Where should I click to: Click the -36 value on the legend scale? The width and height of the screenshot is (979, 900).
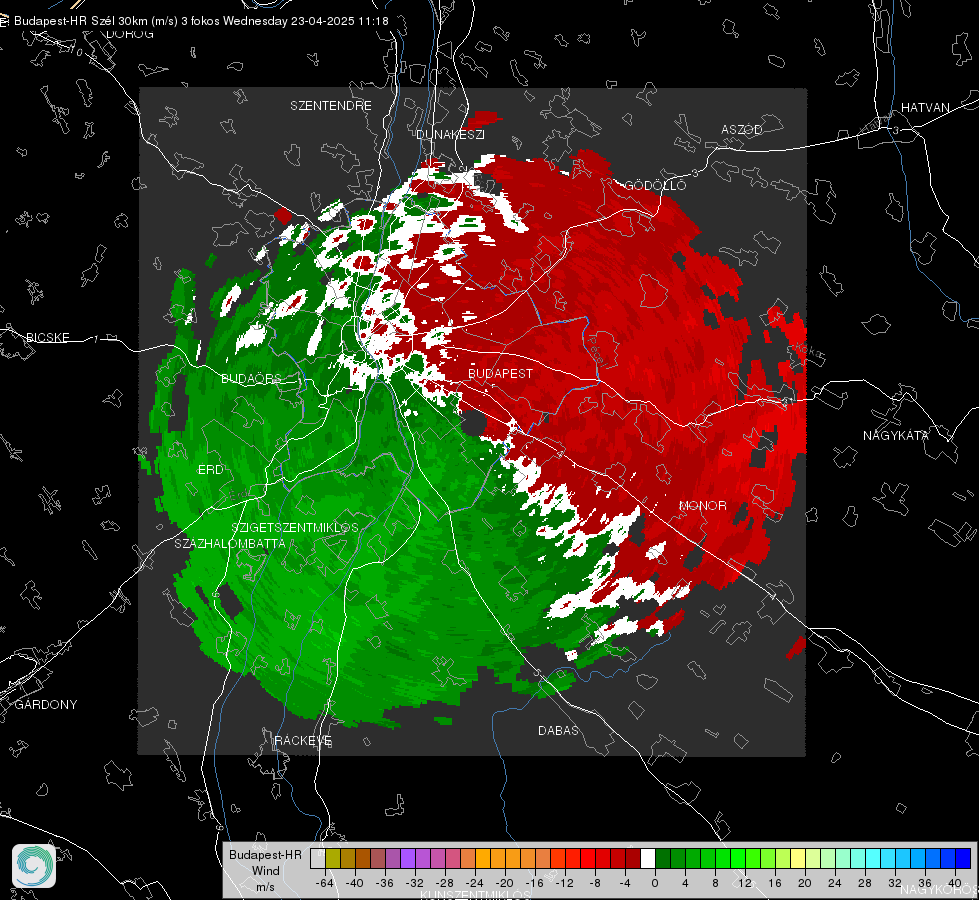pyautogui.click(x=385, y=883)
